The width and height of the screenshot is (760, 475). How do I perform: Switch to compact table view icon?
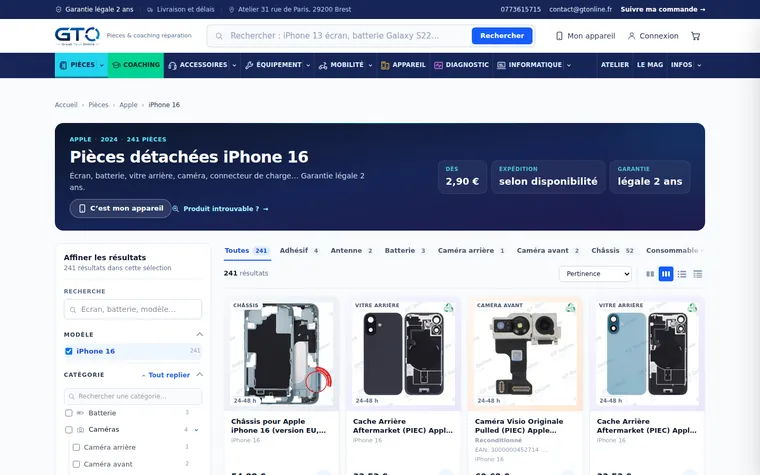coord(697,274)
